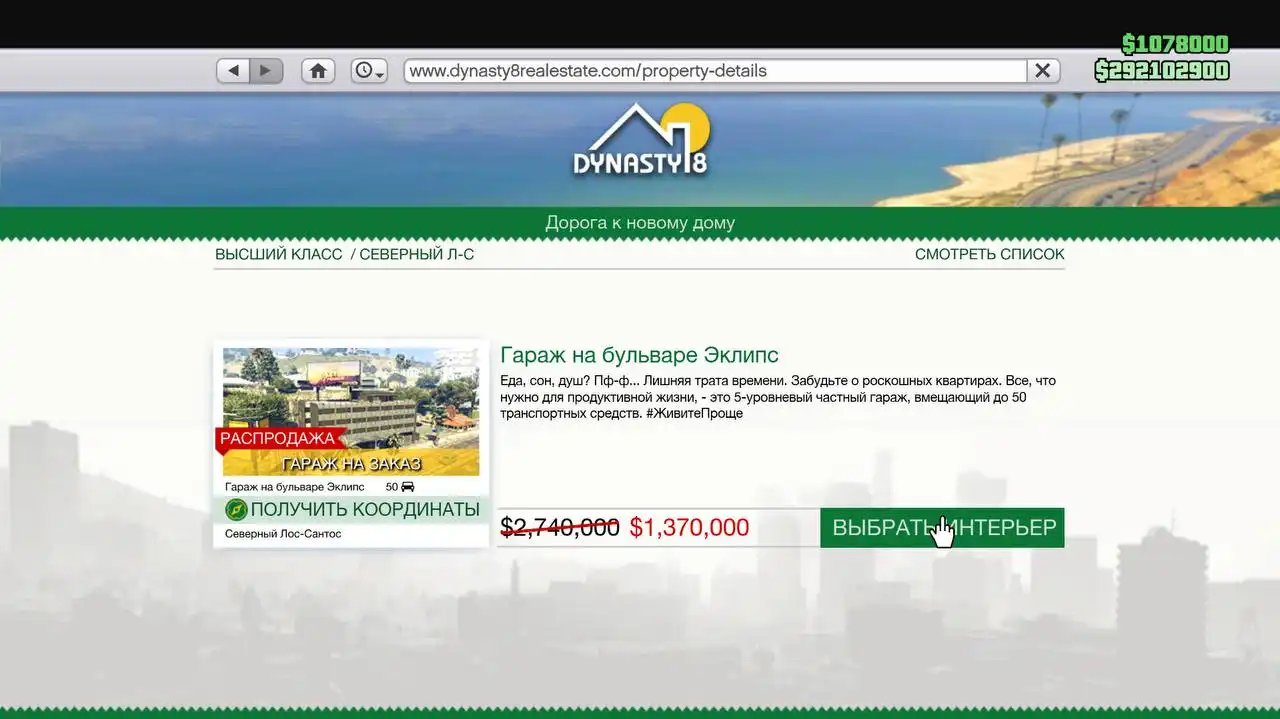
Task: Click ПОЛУЧИТЬ КООРДИНАТЫ button
Action: [351, 509]
